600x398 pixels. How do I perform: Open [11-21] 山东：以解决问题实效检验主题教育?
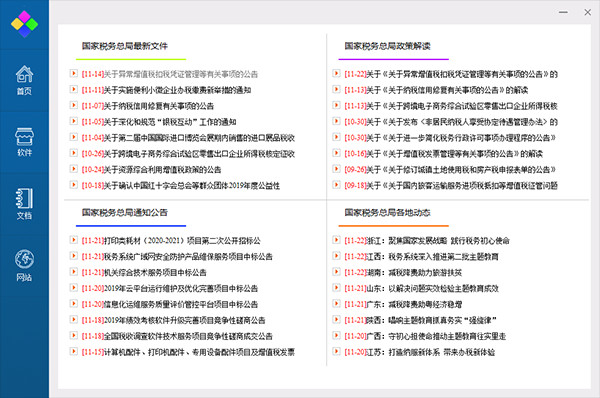[x=421, y=289]
